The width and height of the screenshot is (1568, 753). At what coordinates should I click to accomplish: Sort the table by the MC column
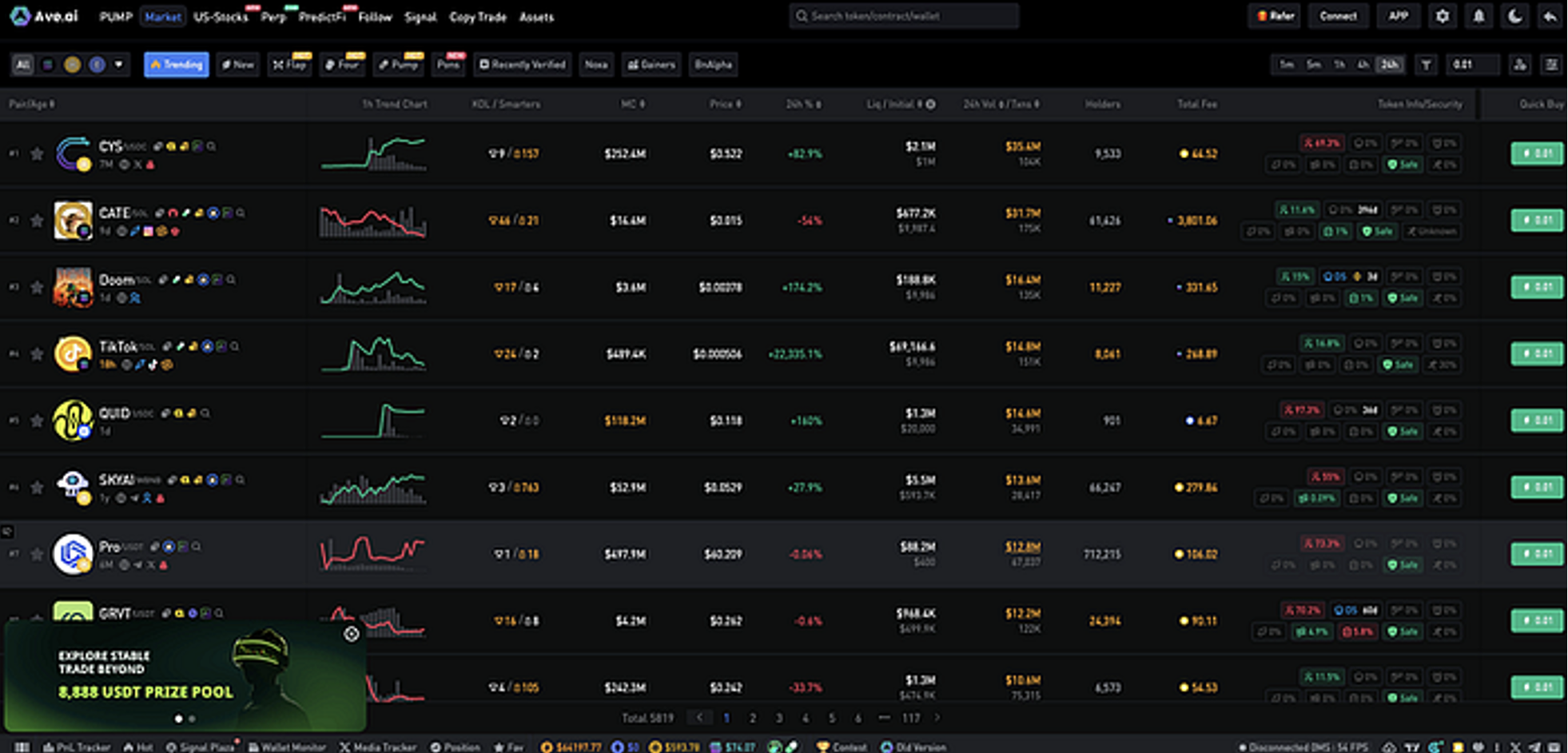point(632,104)
